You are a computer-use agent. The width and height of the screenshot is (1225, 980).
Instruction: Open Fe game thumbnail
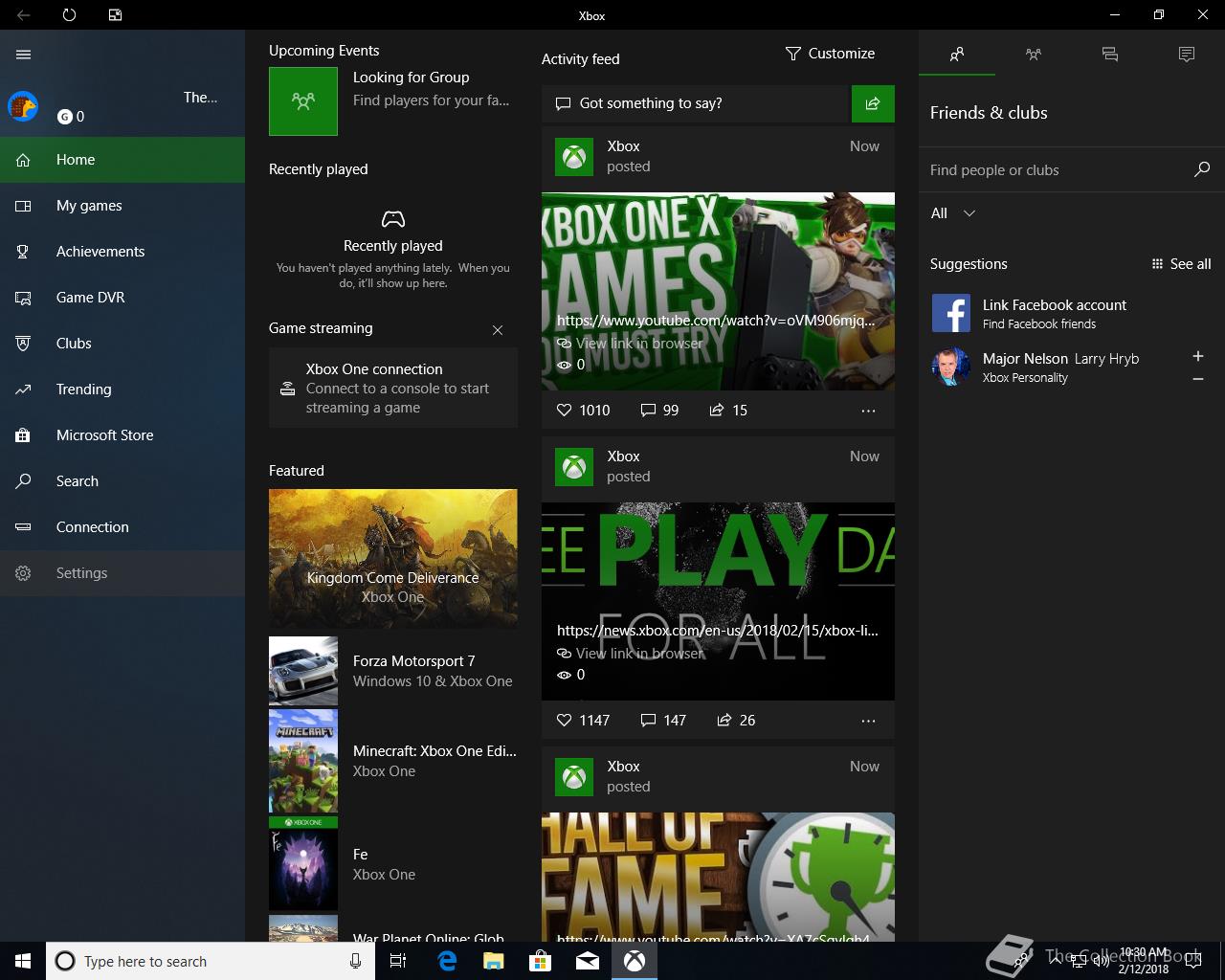pyautogui.click(x=303, y=864)
